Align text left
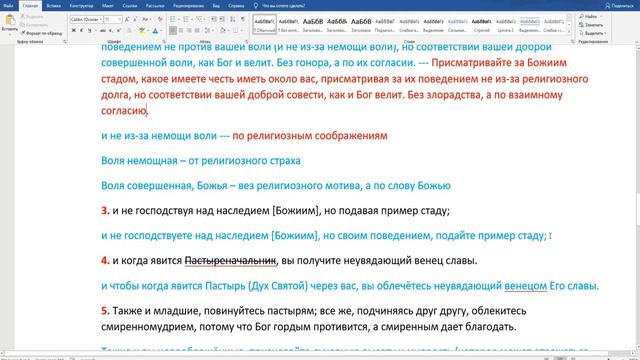The image size is (640, 360). click(173, 31)
